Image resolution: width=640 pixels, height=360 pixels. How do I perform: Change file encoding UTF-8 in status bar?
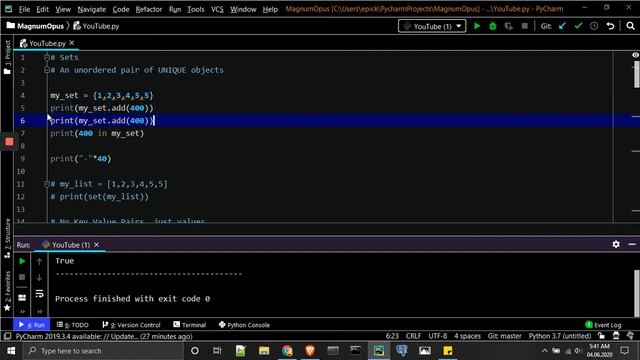point(438,336)
